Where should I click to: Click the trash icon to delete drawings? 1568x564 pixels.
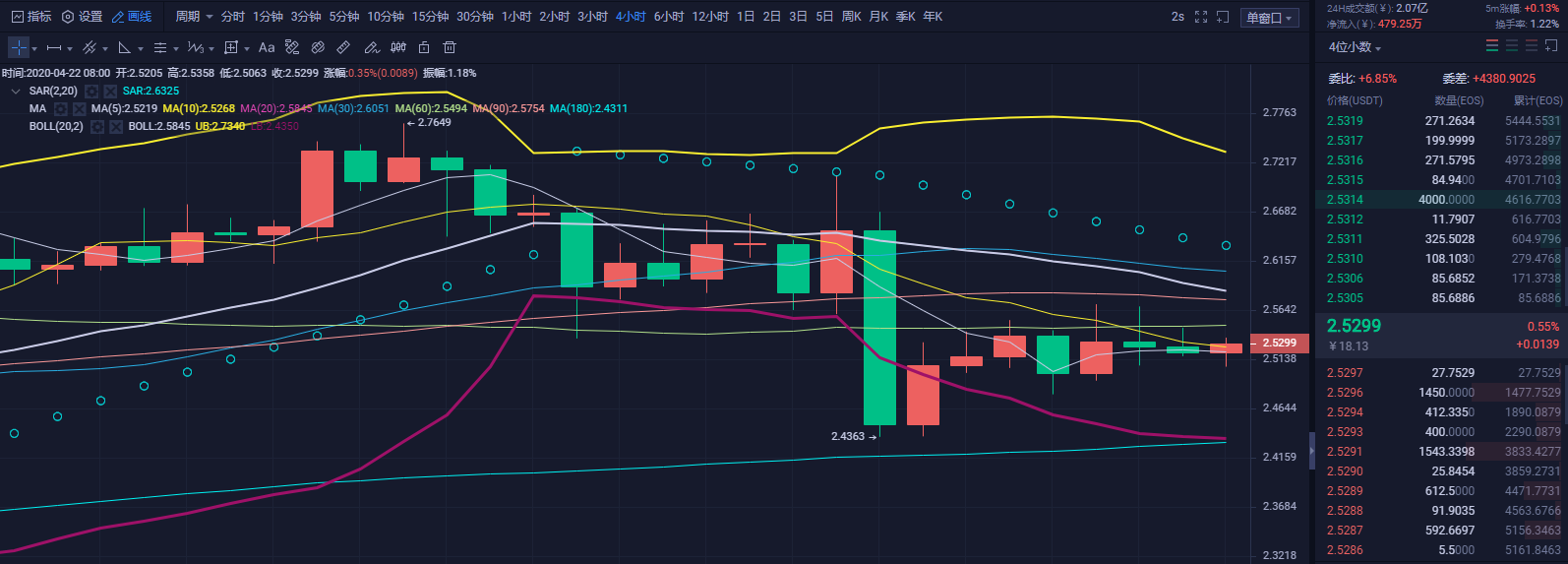[x=450, y=47]
